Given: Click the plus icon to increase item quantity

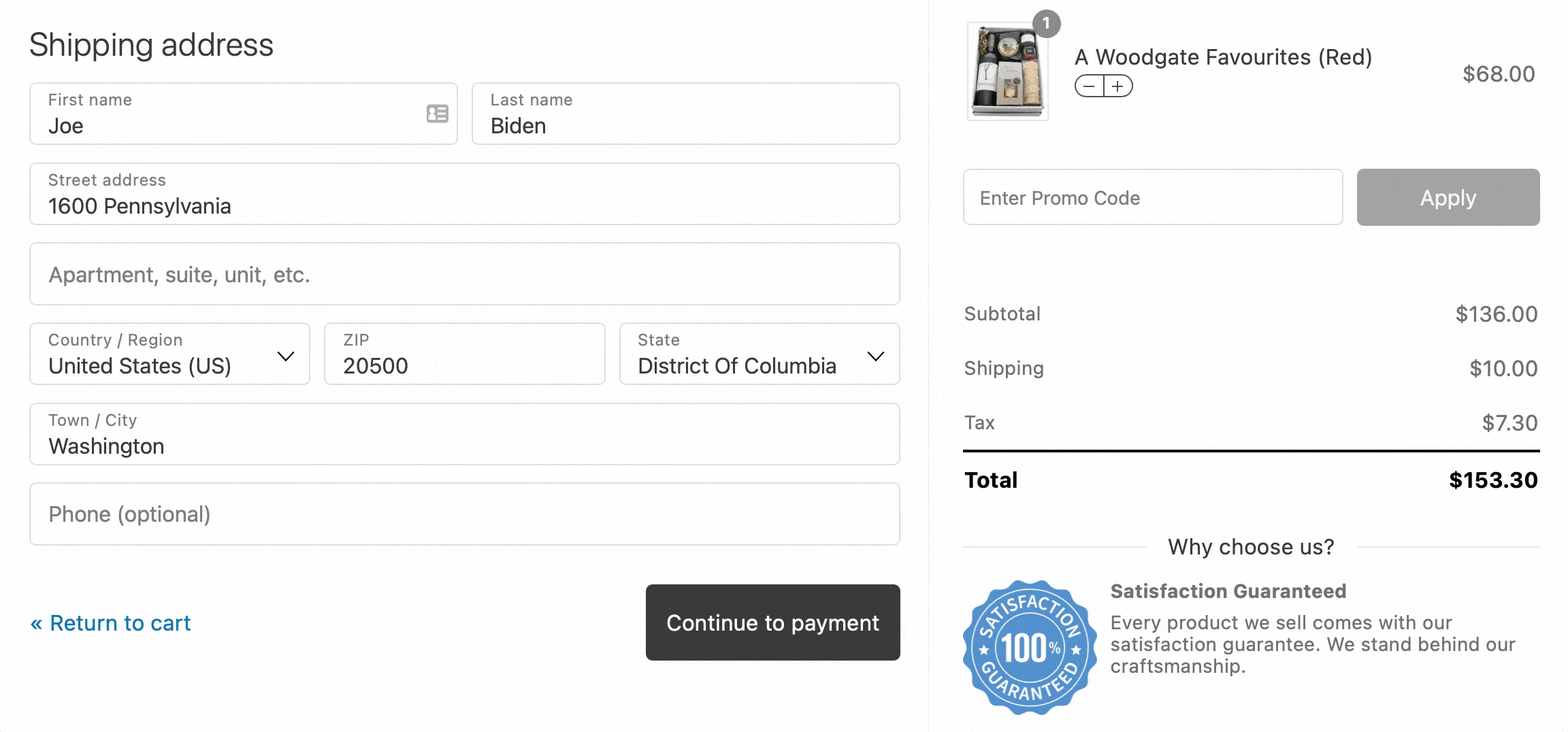Looking at the screenshot, I should click(1119, 87).
